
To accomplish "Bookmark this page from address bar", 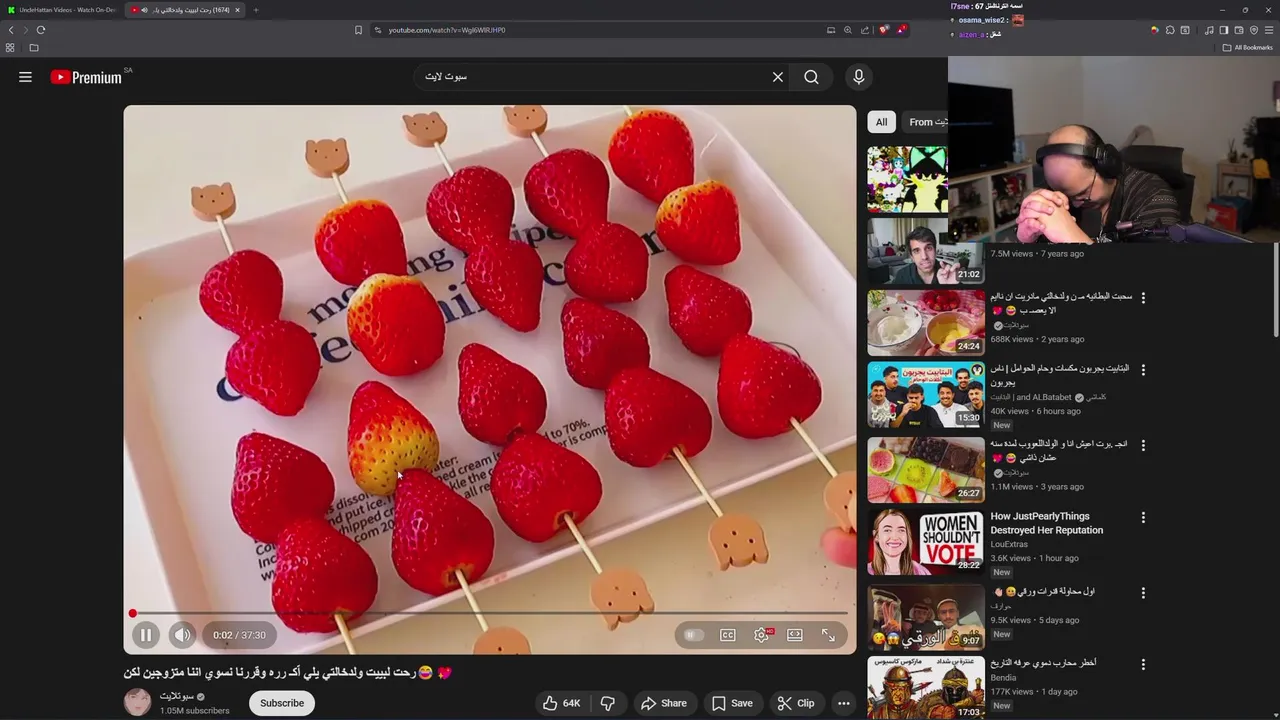I will tap(358, 30).
